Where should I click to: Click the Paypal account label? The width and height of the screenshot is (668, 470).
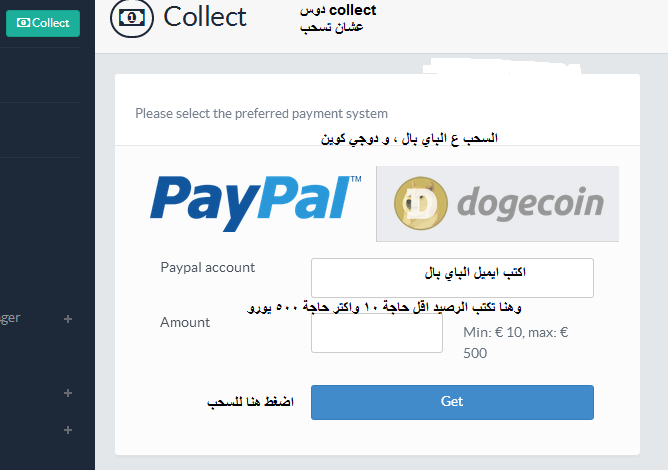pos(207,268)
